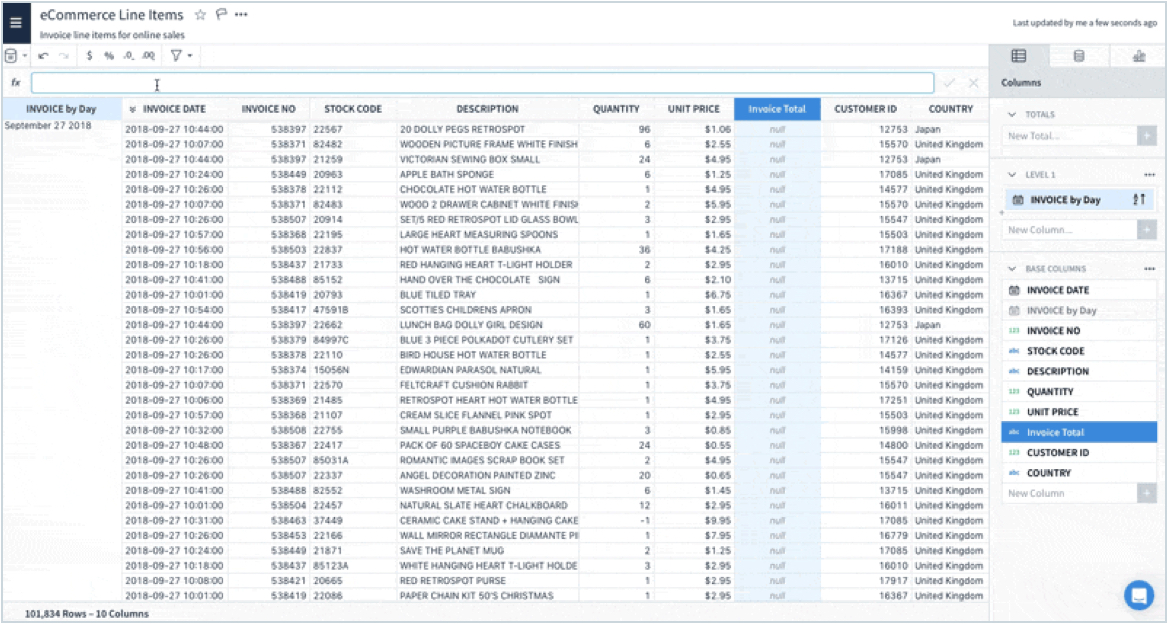Image resolution: width=1168 pixels, height=624 pixels.
Task: Click the UNIT PRICE column header
Action: [694, 109]
